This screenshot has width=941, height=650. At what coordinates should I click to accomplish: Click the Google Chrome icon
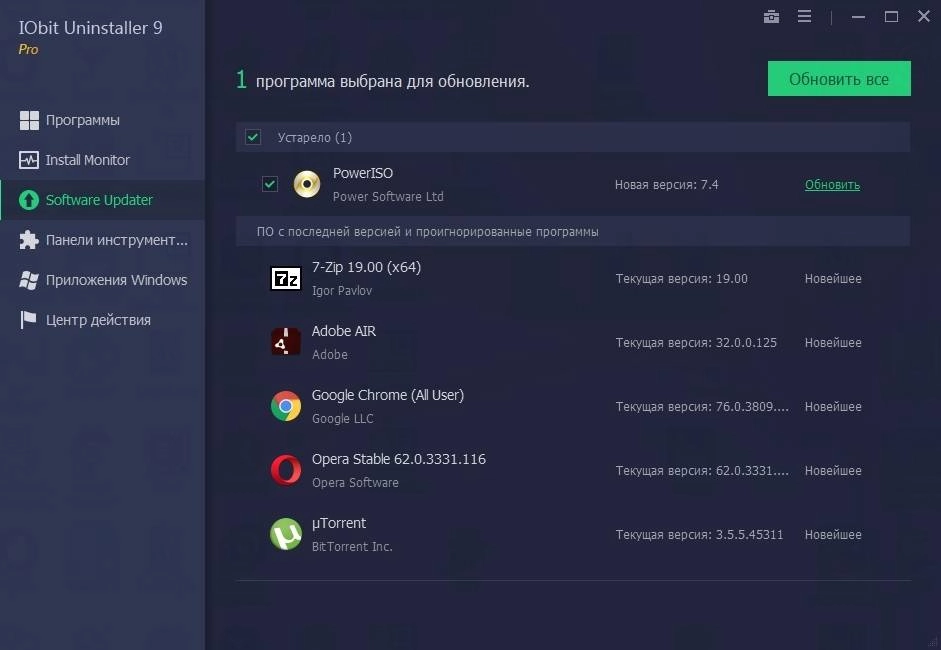(x=286, y=406)
